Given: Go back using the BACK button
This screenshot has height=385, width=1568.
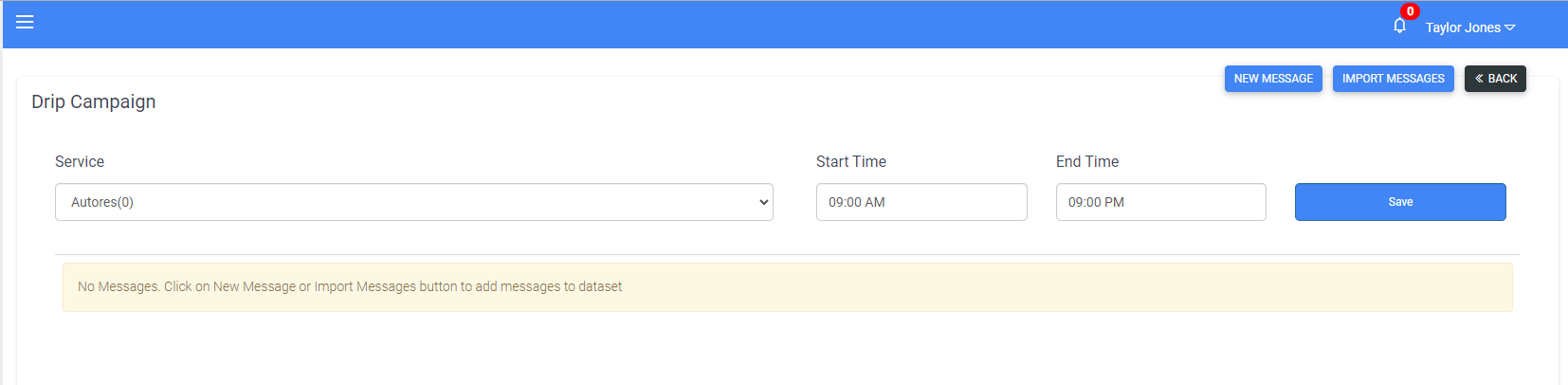Looking at the screenshot, I should [x=1495, y=79].
